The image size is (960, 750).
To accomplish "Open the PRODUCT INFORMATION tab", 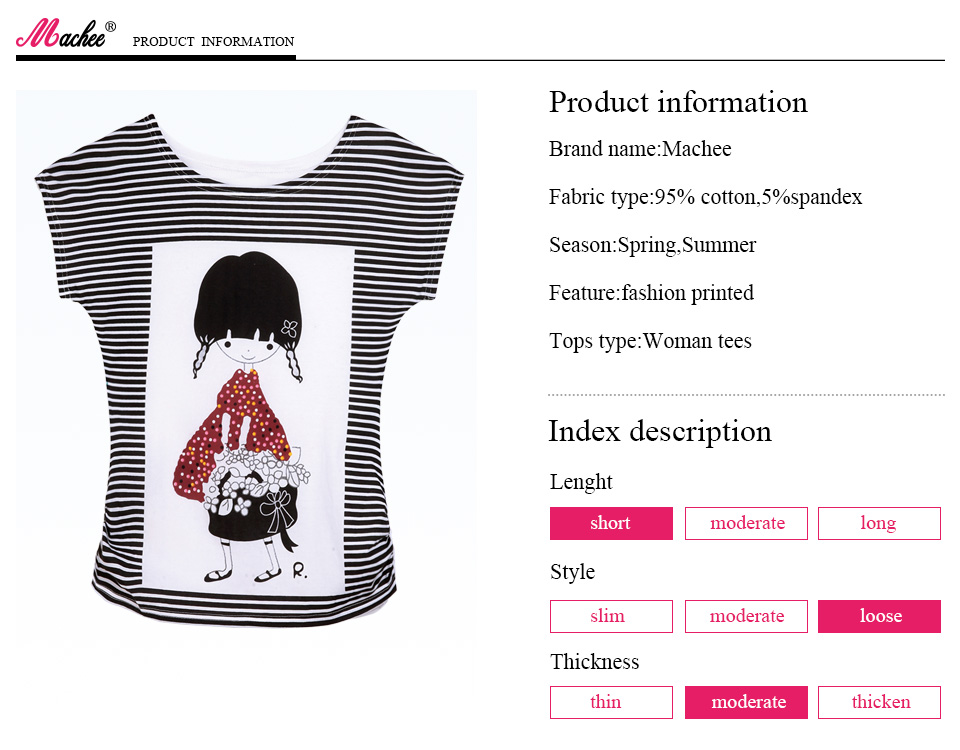I will (x=213, y=42).
